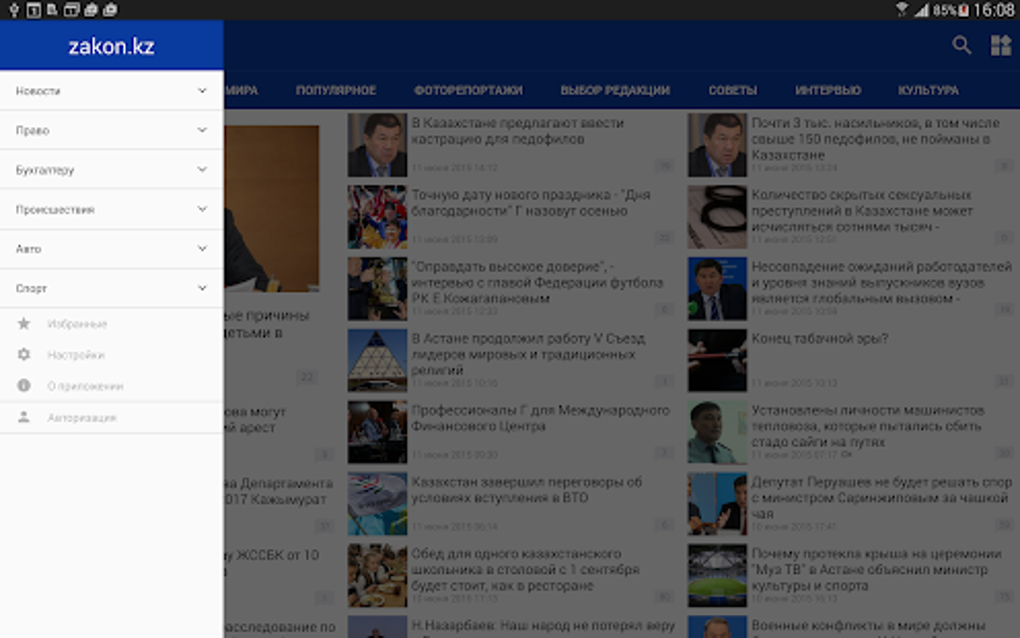The image size is (1020, 638).
Task: Expand the Бухгалтеру section chevron
Action: [202, 169]
